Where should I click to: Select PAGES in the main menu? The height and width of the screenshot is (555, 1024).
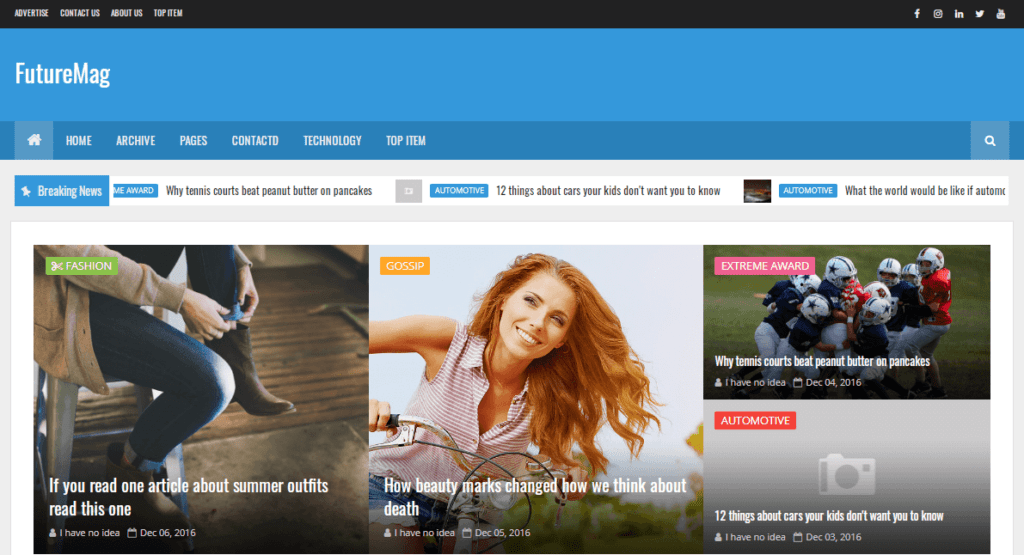(x=193, y=140)
